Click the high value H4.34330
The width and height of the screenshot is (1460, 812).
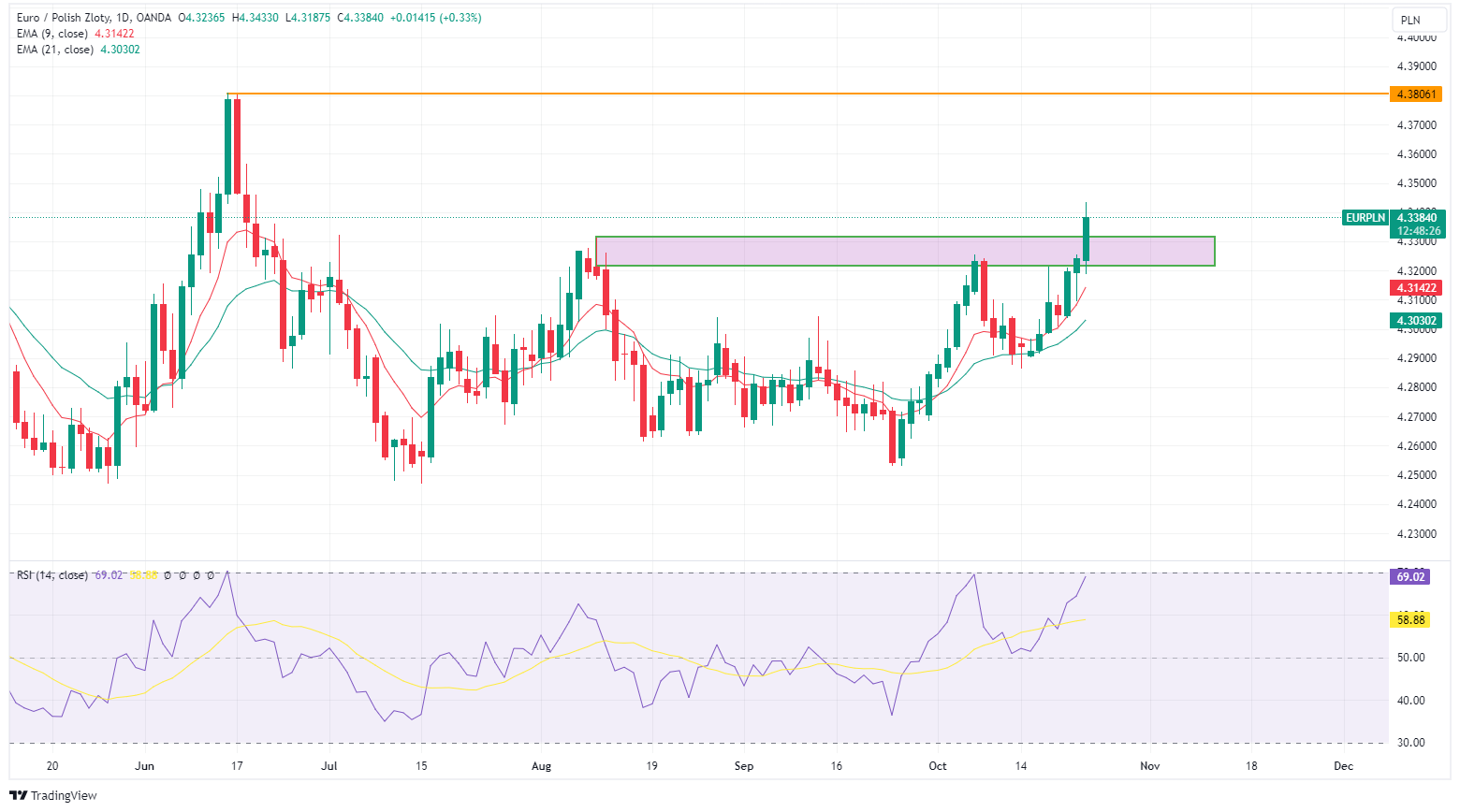[255, 18]
